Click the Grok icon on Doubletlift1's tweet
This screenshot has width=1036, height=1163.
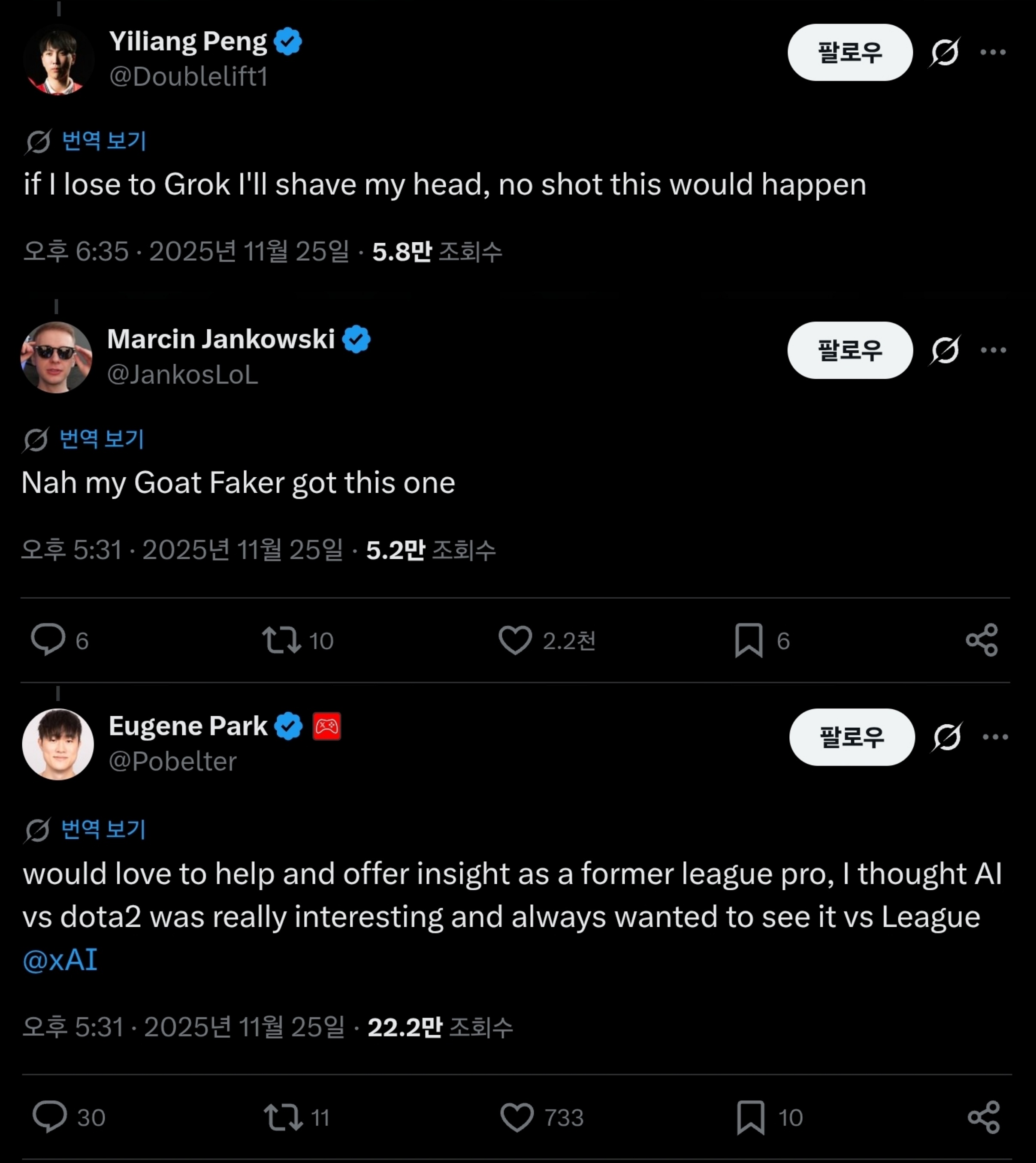point(945,52)
